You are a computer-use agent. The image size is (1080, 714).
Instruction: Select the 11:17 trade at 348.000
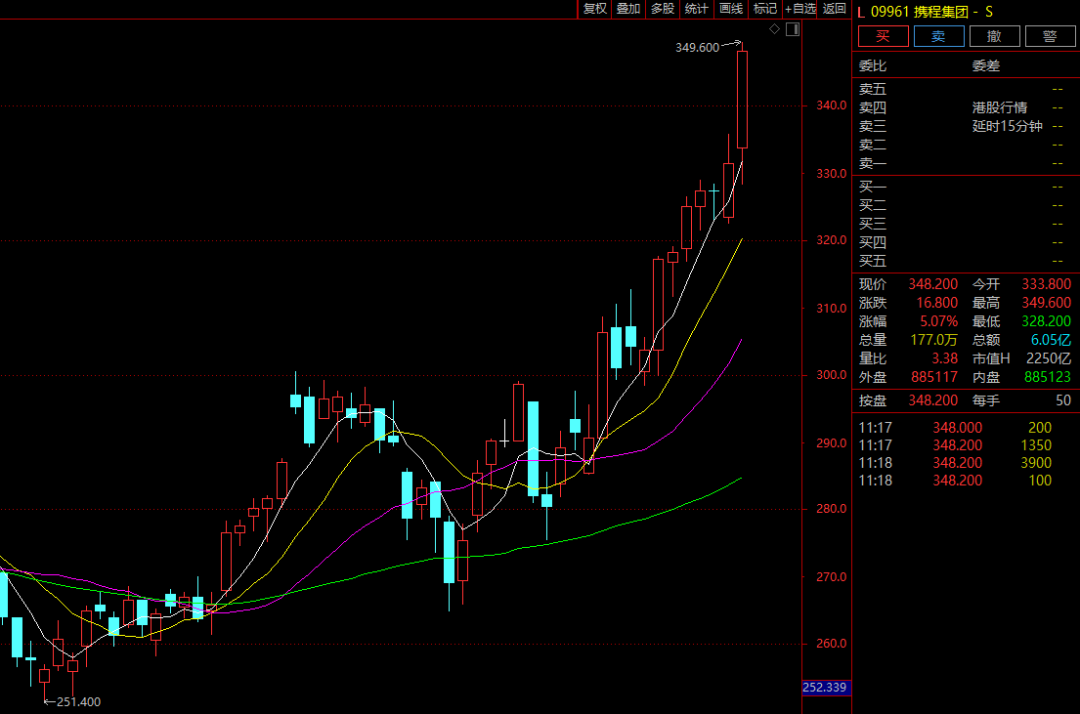tap(955, 428)
